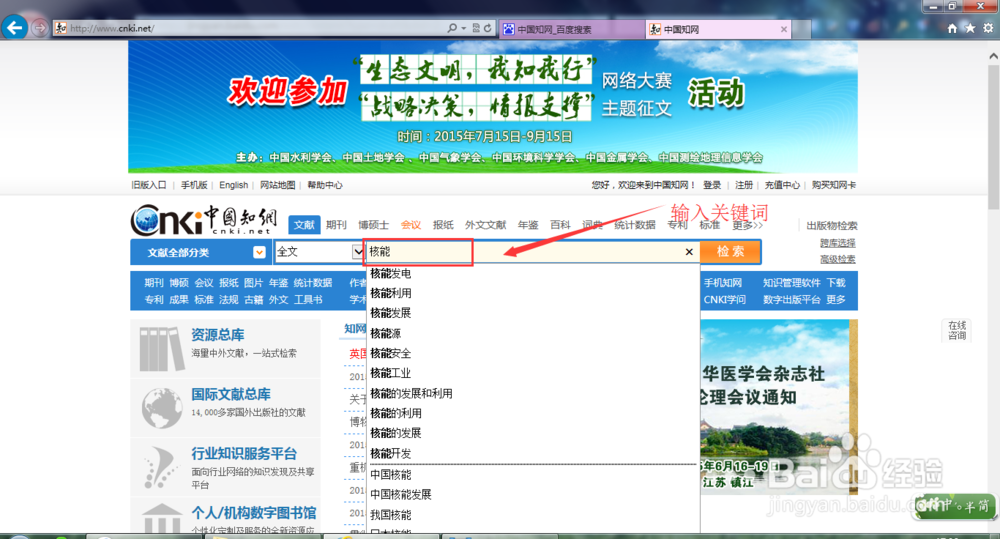Select the 文献 search tab

(304, 225)
